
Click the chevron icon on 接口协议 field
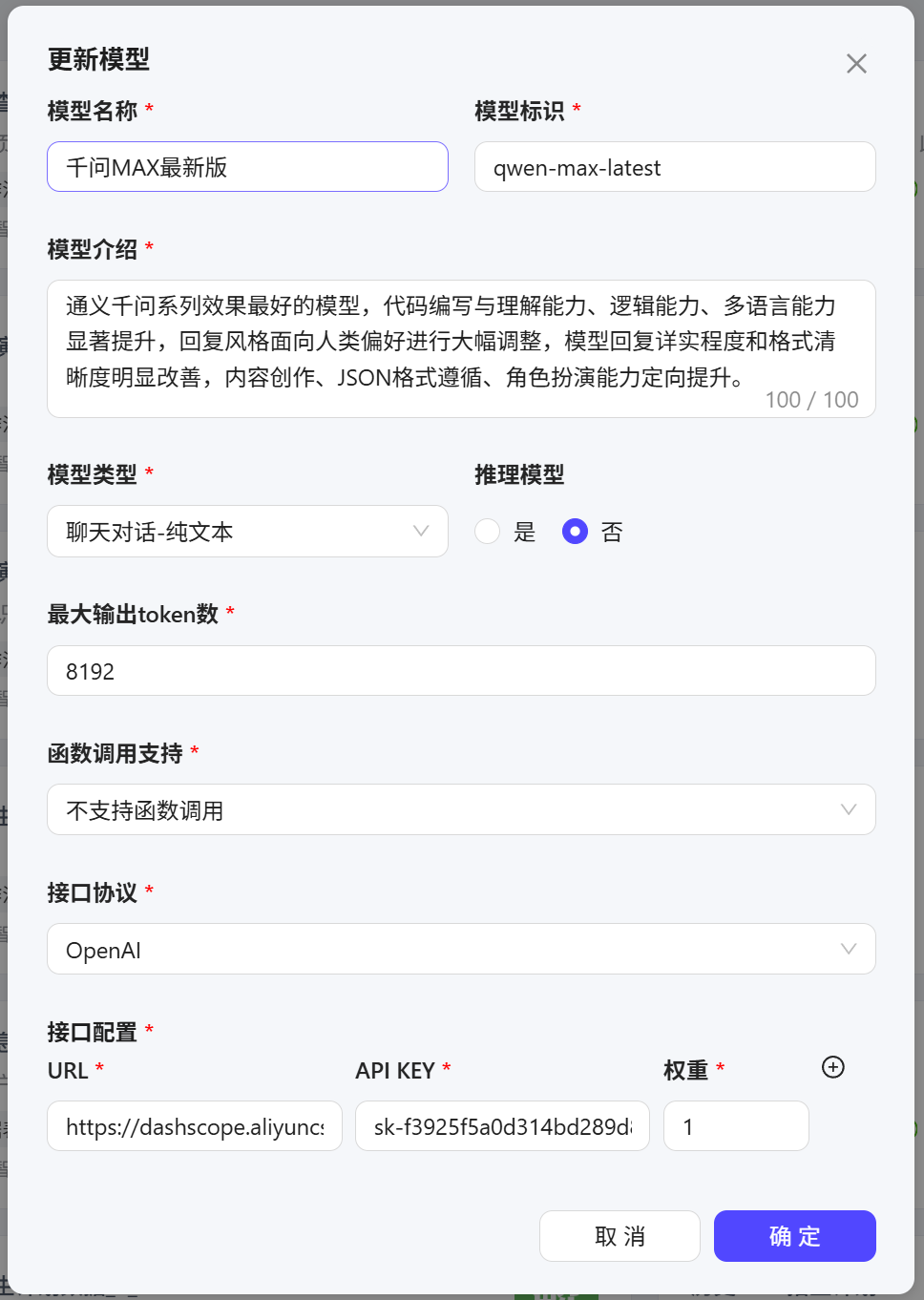(x=849, y=949)
